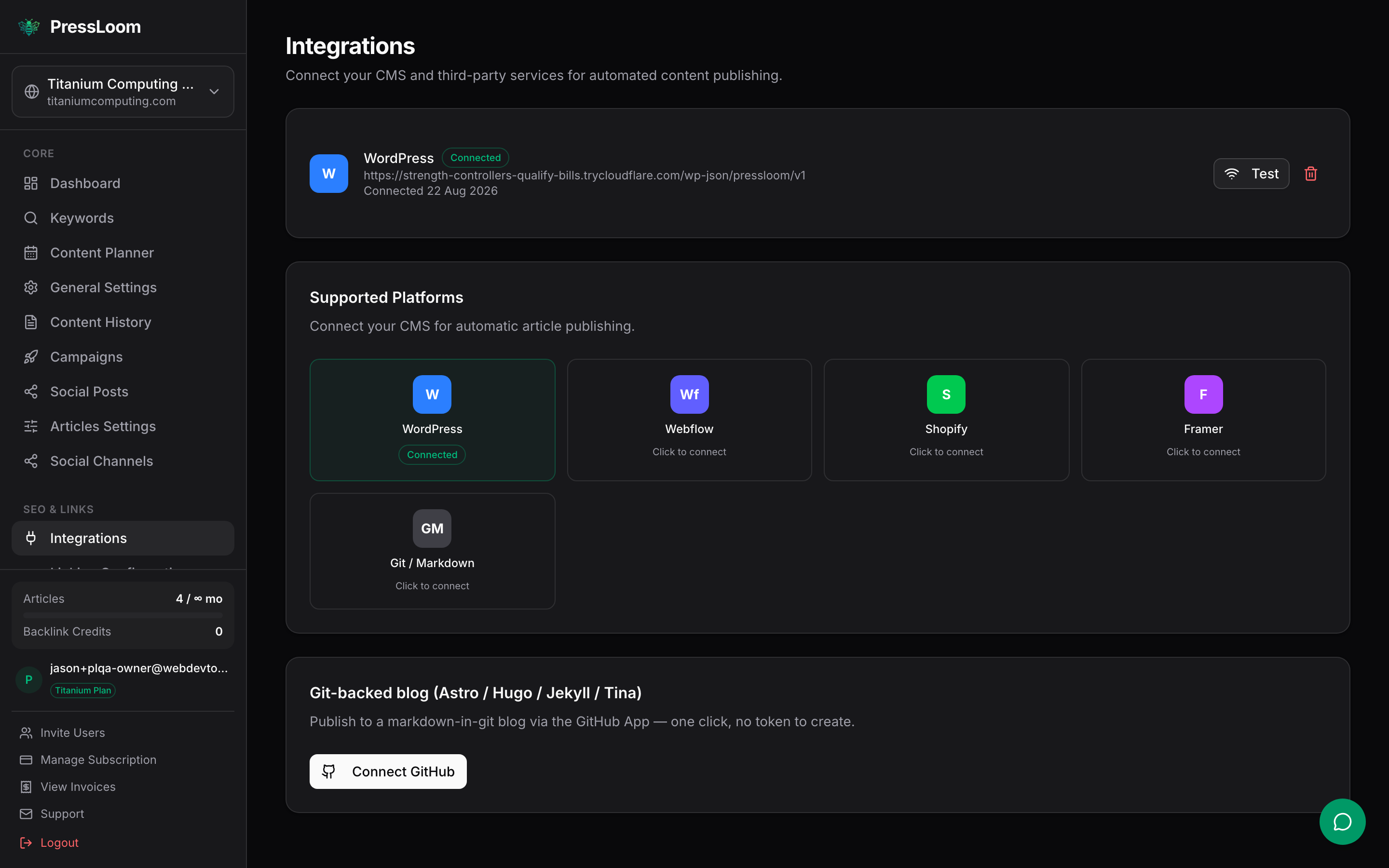Click the Backlink Credits value 0

[x=218, y=632]
